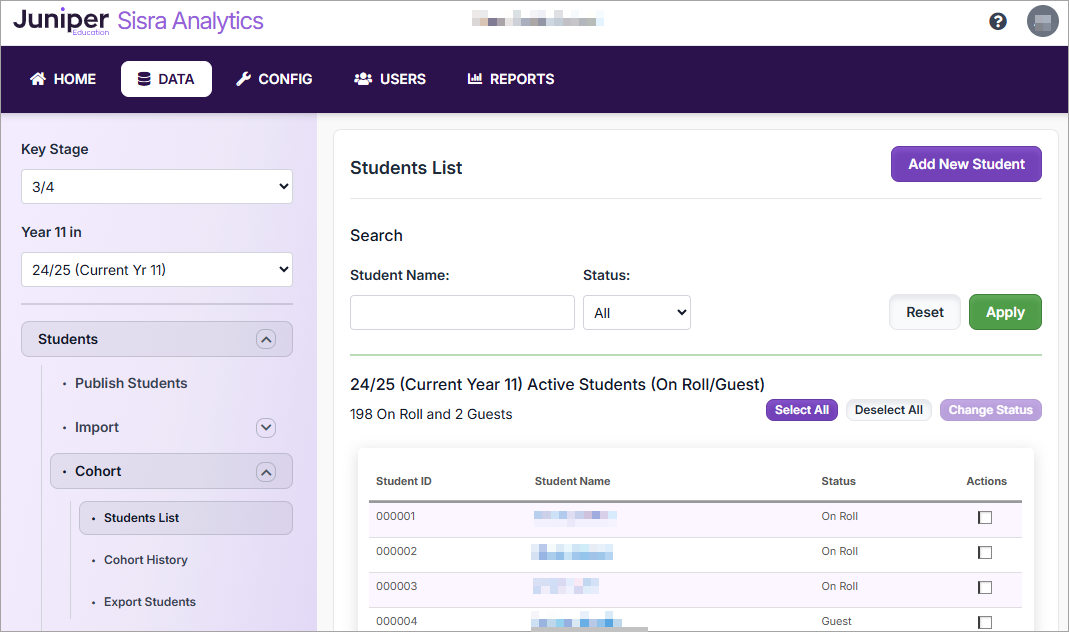The width and height of the screenshot is (1069, 632).
Task: Check the box for student 000003
Action: [985, 588]
